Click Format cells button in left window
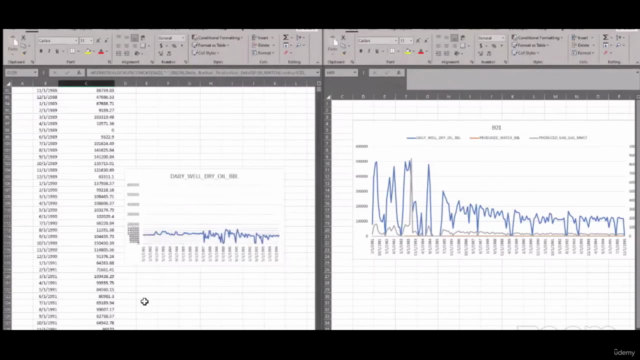 pos(263,53)
